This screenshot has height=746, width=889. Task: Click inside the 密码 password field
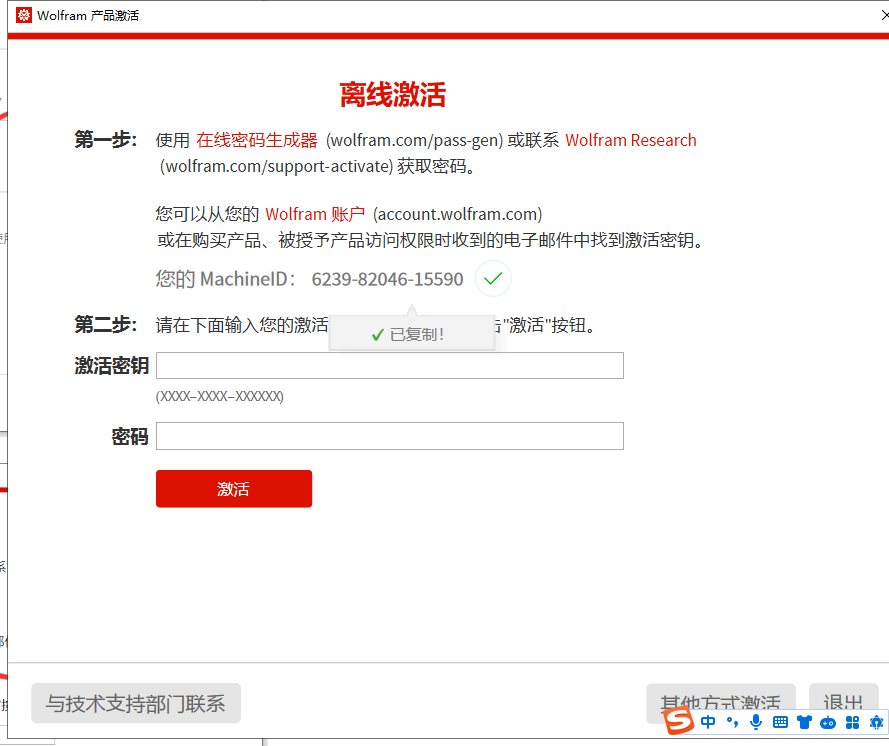[389, 435]
